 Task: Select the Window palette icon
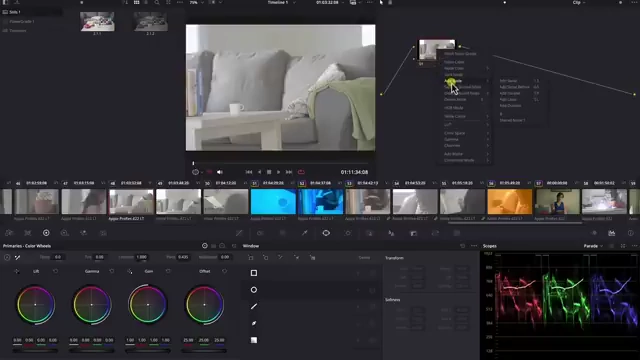point(326,233)
